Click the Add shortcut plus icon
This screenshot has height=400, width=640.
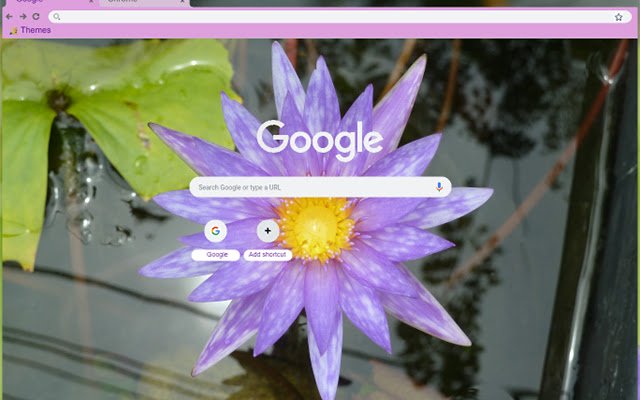(268, 231)
